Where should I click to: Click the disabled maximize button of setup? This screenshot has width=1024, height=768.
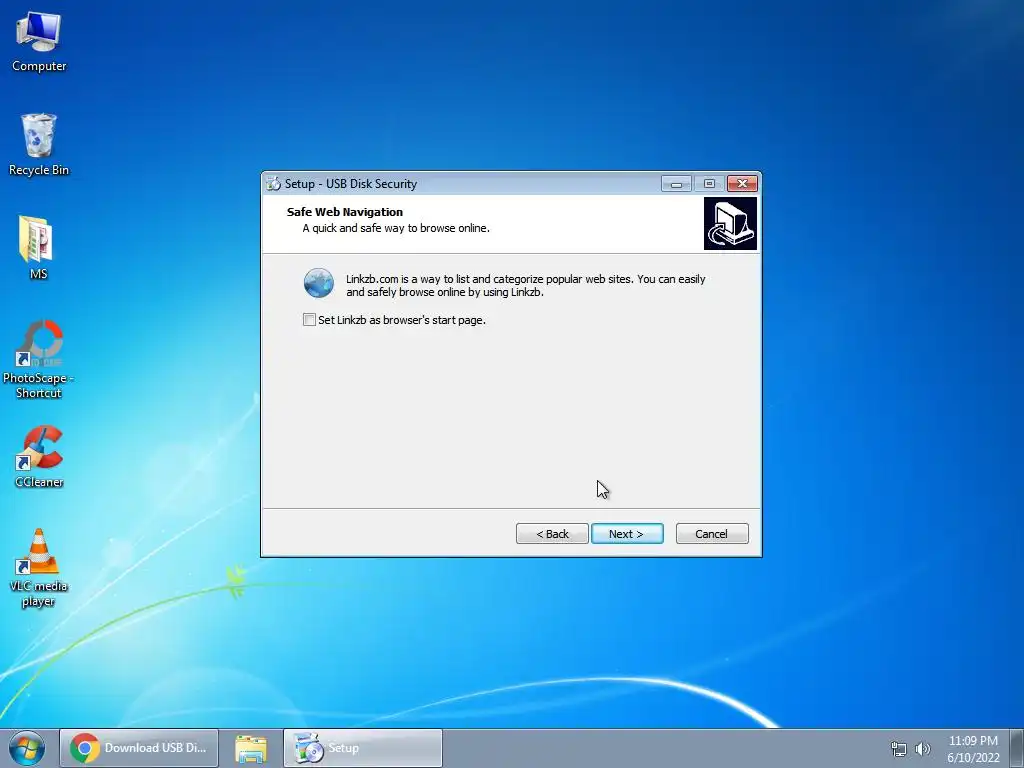point(709,184)
